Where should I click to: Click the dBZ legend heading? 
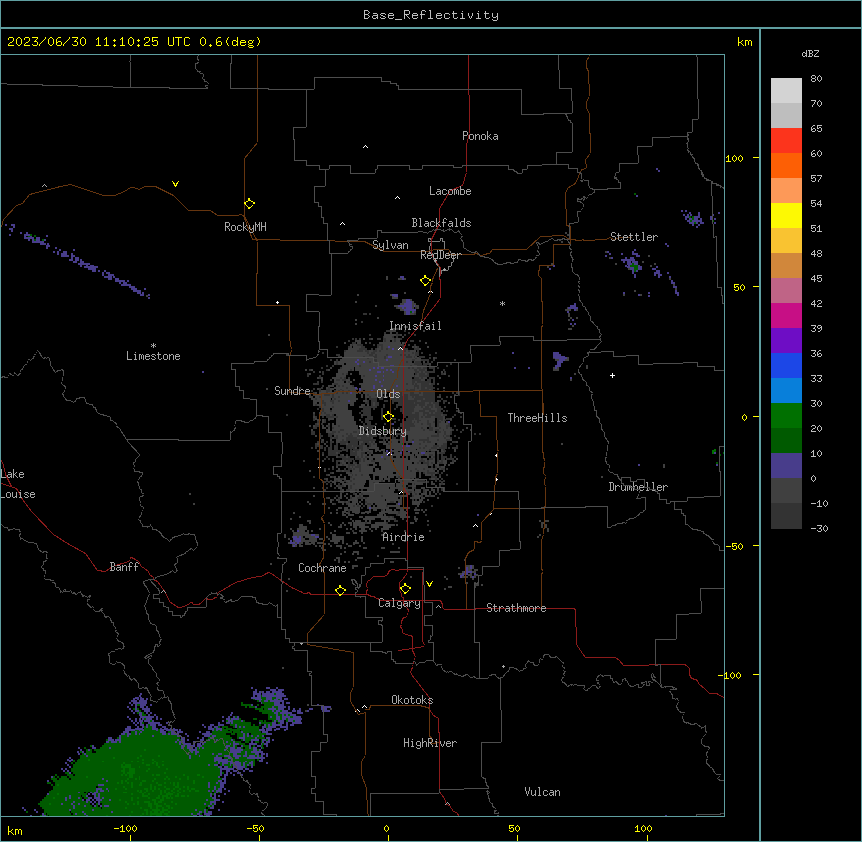point(810,53)
